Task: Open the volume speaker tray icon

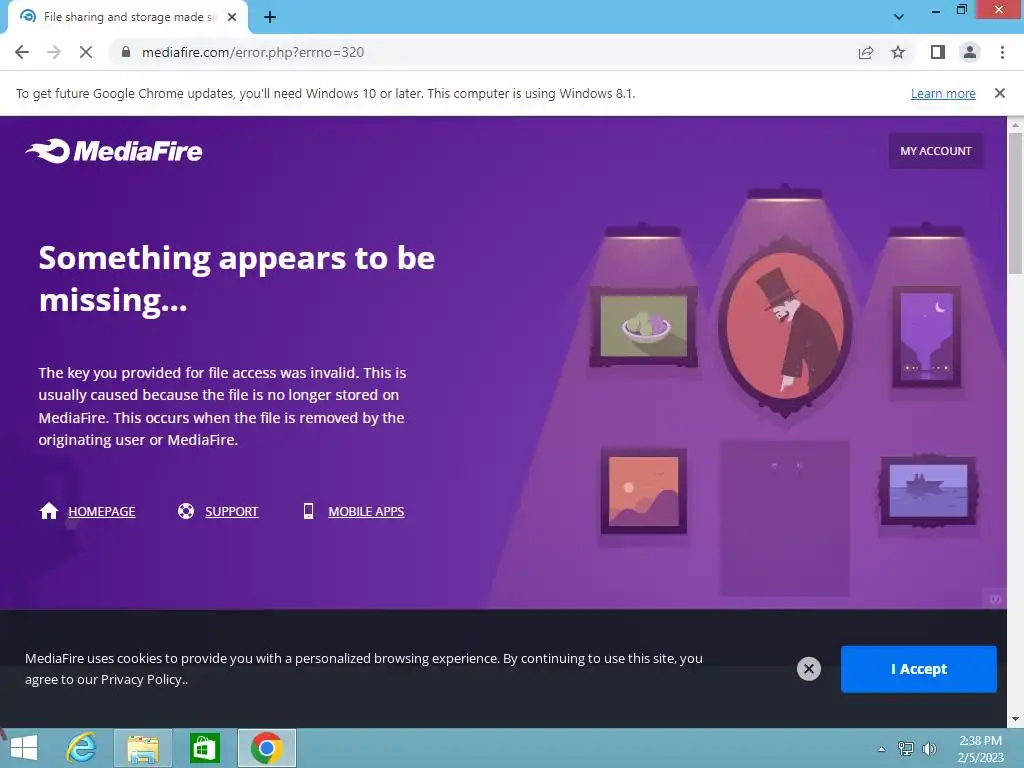Action: click(929, 748)
